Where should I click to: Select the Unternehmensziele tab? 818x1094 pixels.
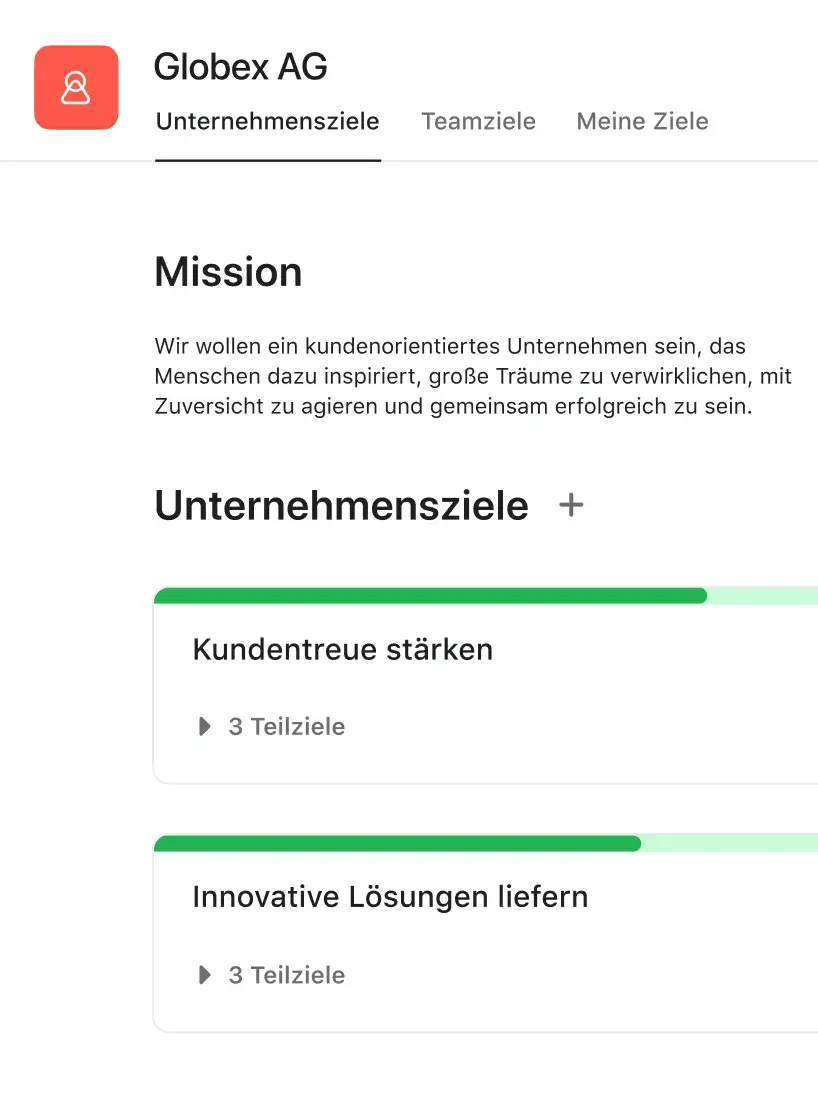[x=267, y=121]
